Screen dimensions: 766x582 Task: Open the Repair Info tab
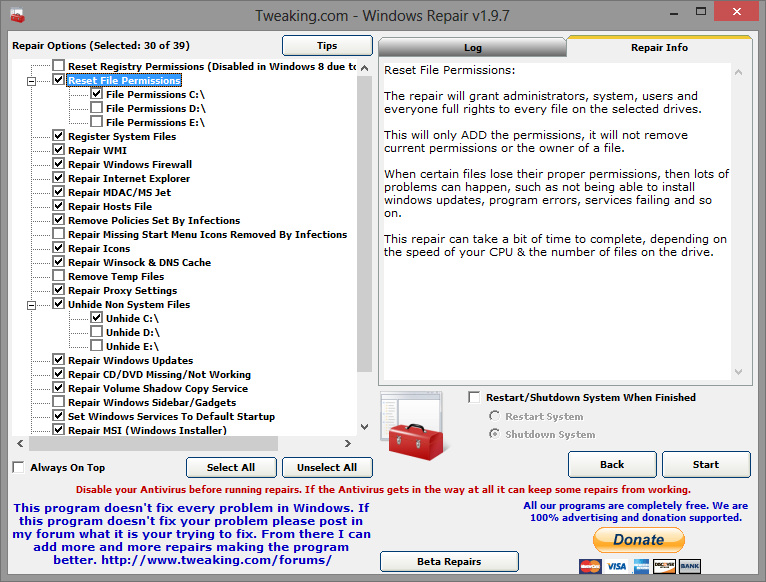click(659, 47)
